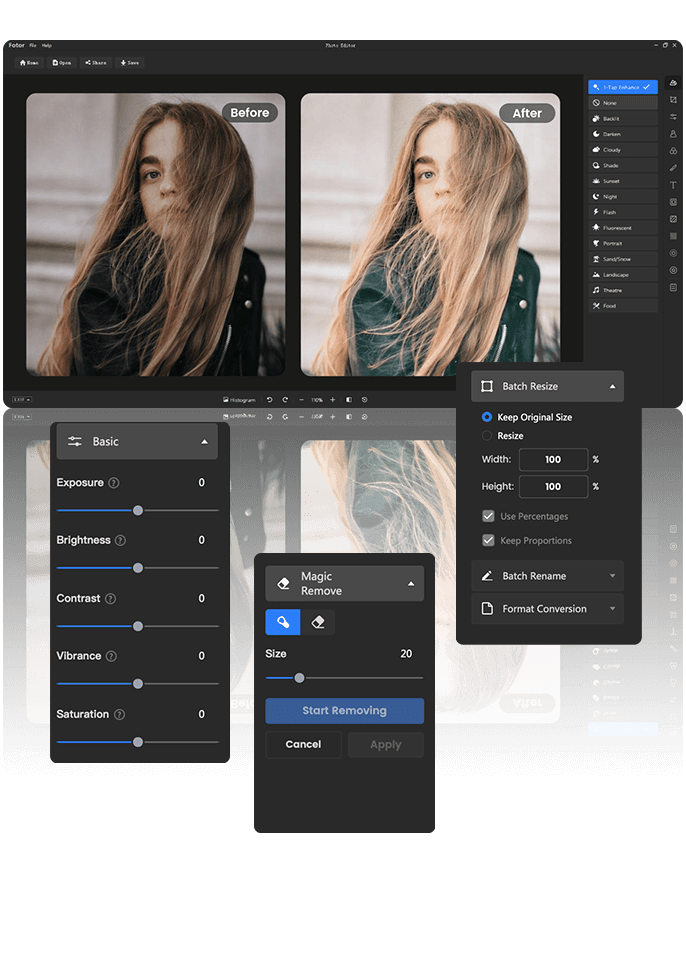
Task: Click the rotate left icon
Action: (269, 400)
